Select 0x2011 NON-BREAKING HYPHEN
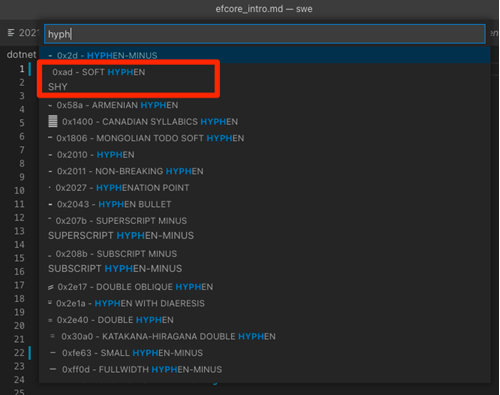 pyautogui.click(x=265, y=171)
